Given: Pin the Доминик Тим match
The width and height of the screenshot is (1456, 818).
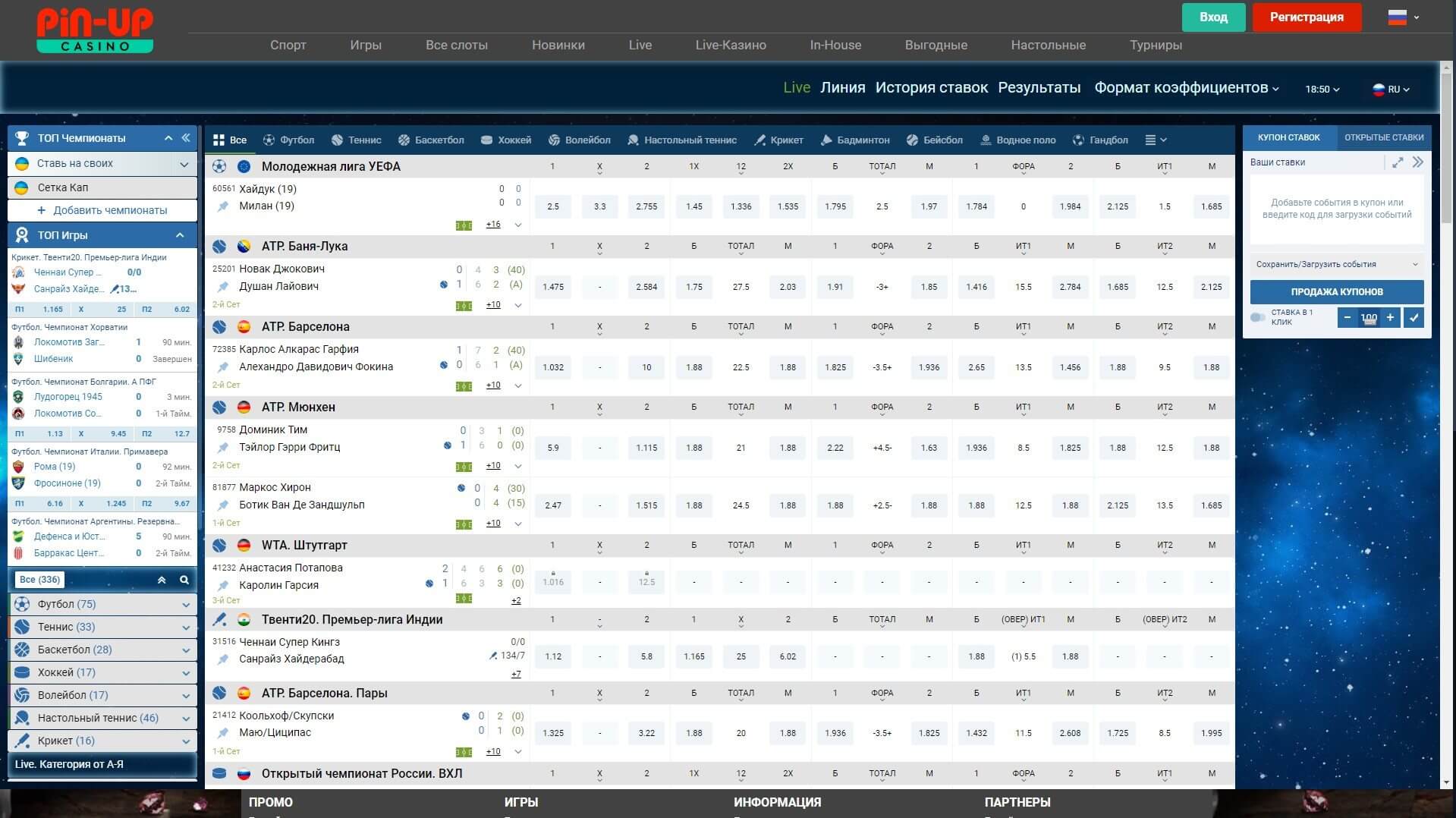Looking at the screenshot, I should (223, 448).
